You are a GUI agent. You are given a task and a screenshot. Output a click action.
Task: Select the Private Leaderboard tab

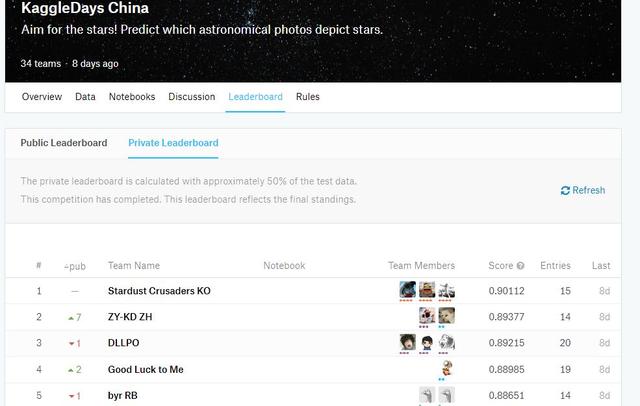[173, 143]
